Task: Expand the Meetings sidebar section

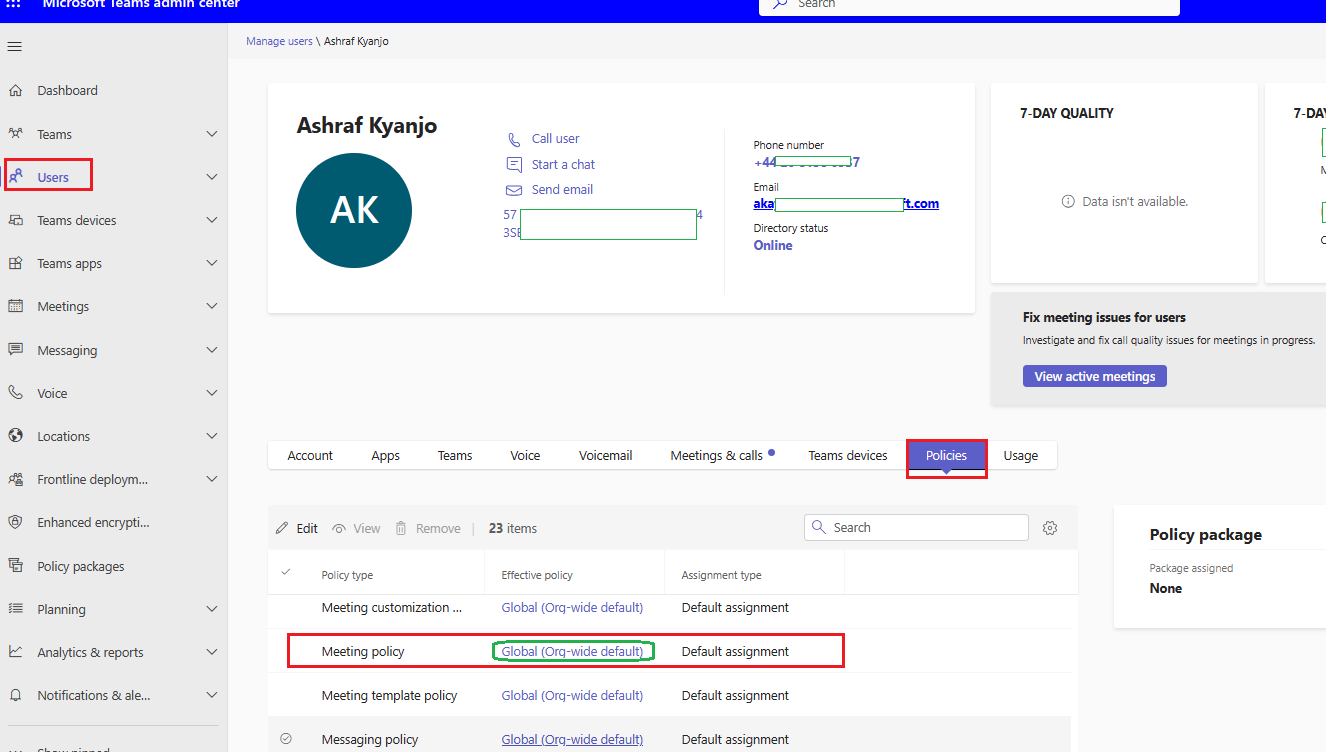Action: pyautogui.click(x=211, y=306)
